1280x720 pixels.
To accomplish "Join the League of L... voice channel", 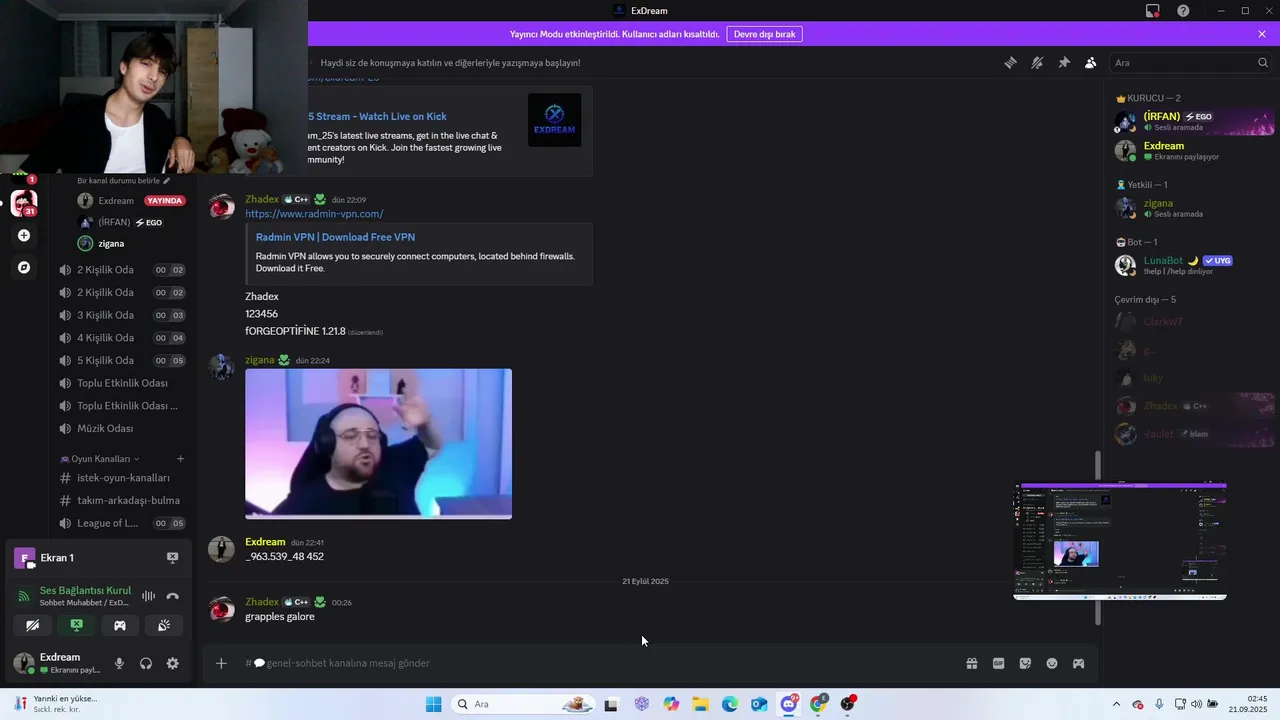I will tap(122, 523).
